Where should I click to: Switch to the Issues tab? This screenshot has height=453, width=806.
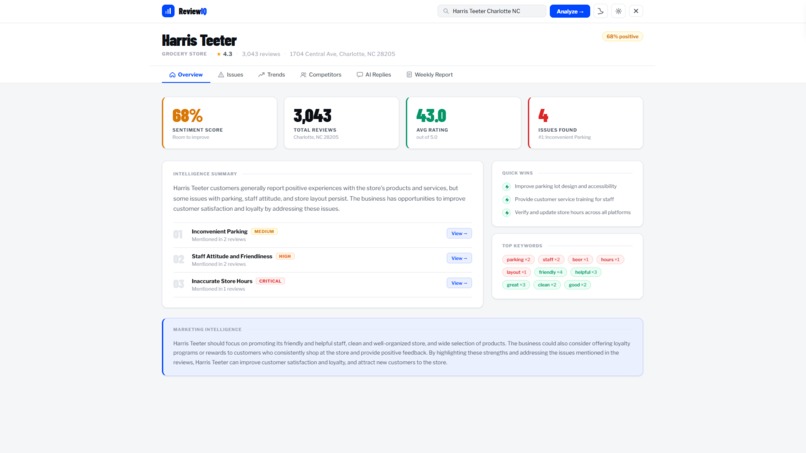tap(230, 75)
